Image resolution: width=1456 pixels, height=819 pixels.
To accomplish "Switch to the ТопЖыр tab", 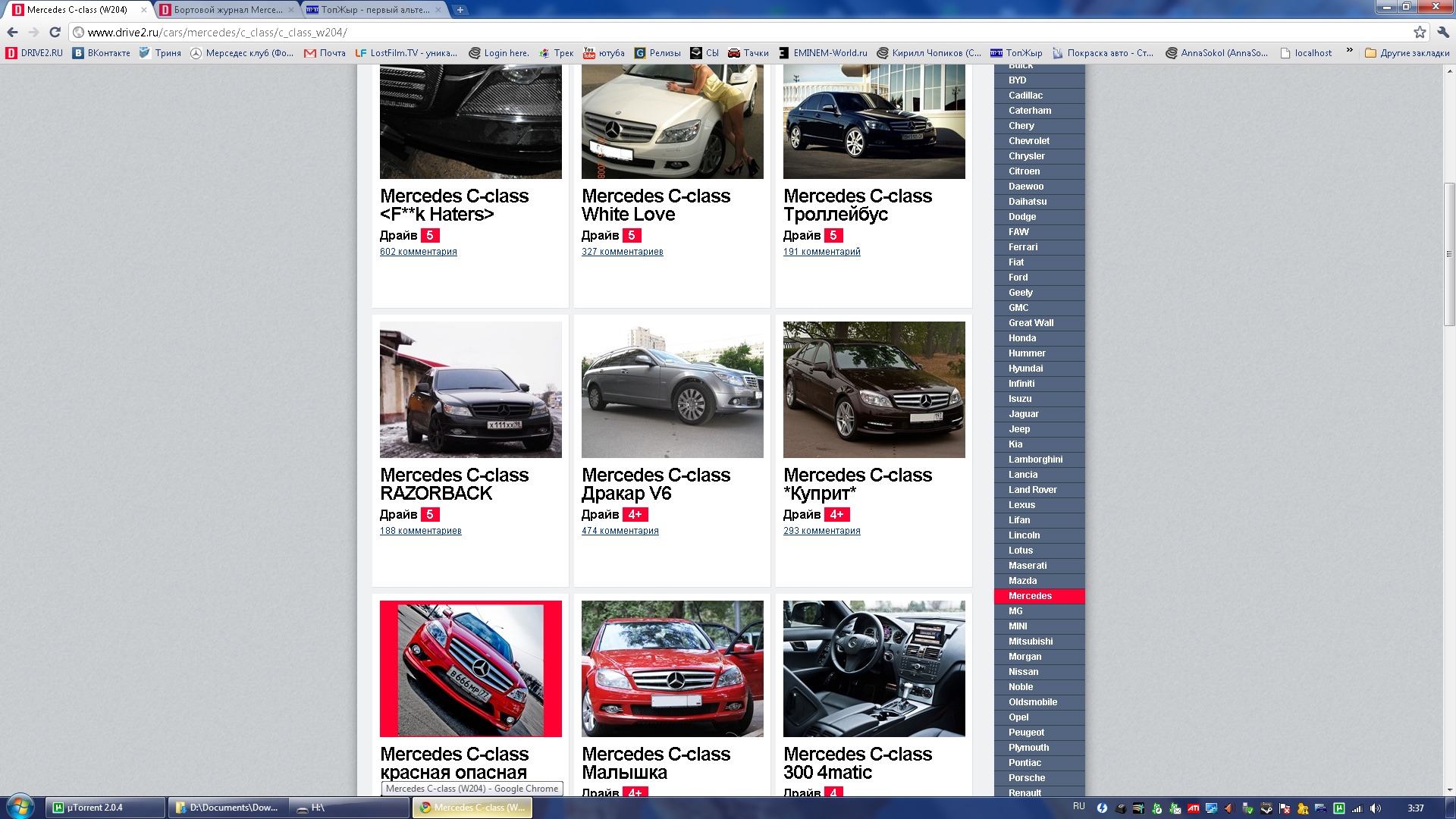I will [374, 10].
